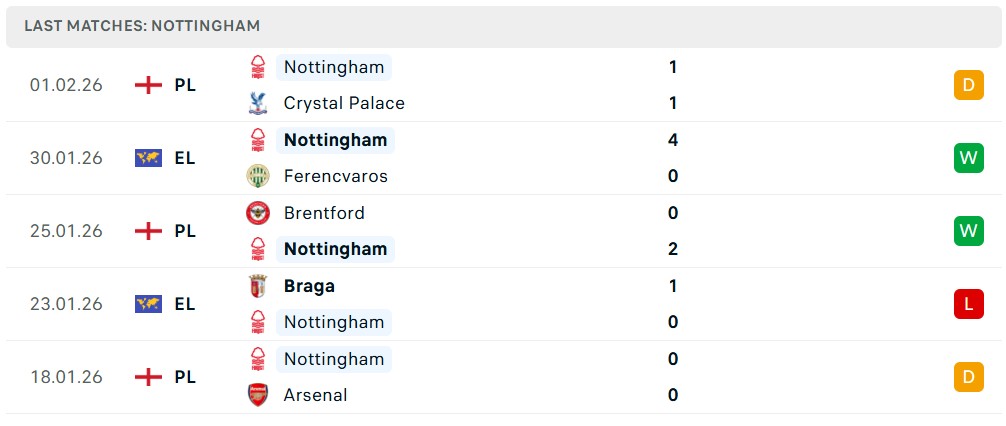
Task: Select the 25.01.26 match date
Action: click(x=66, y=231)
